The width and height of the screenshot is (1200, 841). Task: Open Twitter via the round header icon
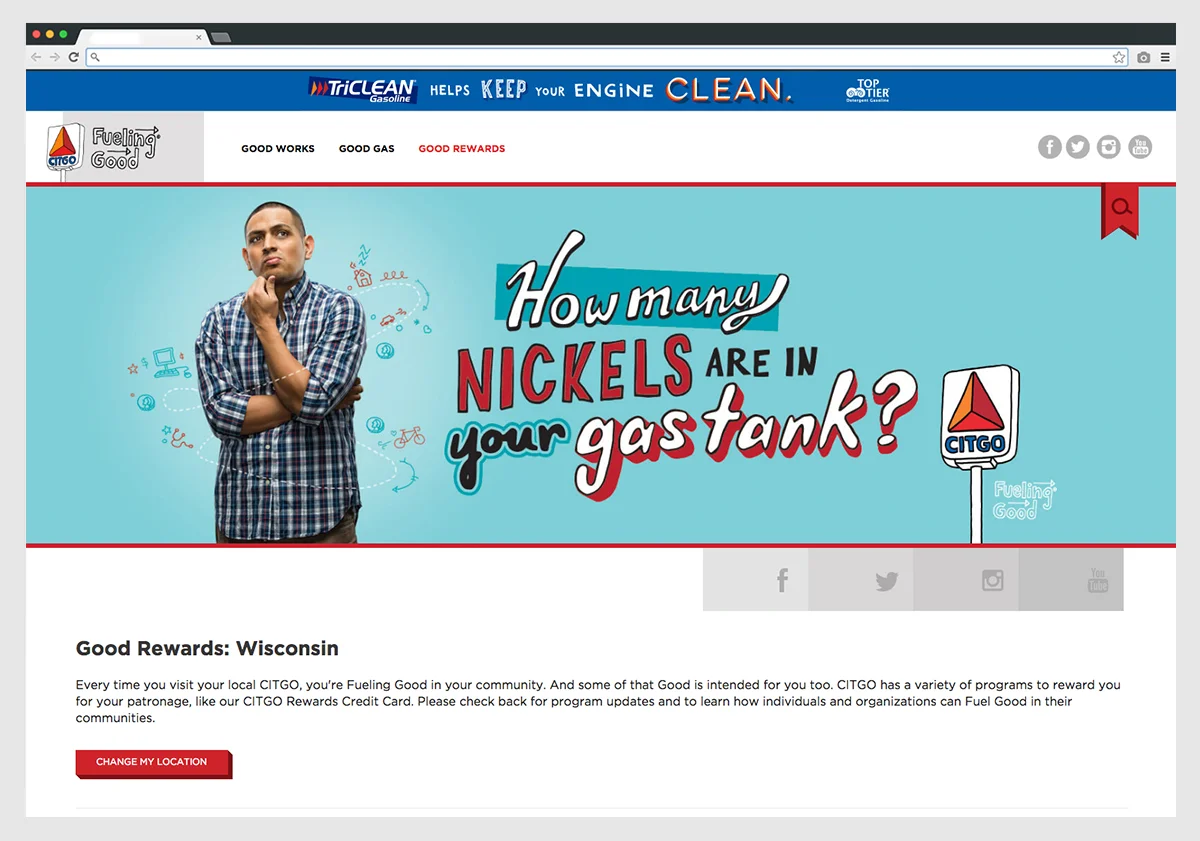pyautogui.click(x=1077, y=147)
